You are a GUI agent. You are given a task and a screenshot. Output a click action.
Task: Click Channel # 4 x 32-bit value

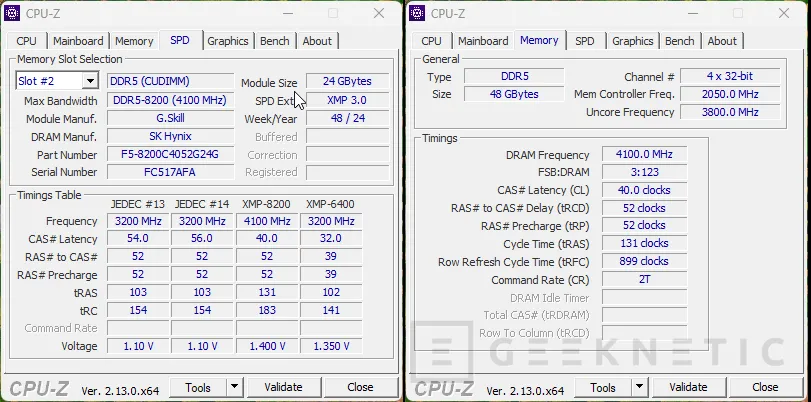[730, 76]
